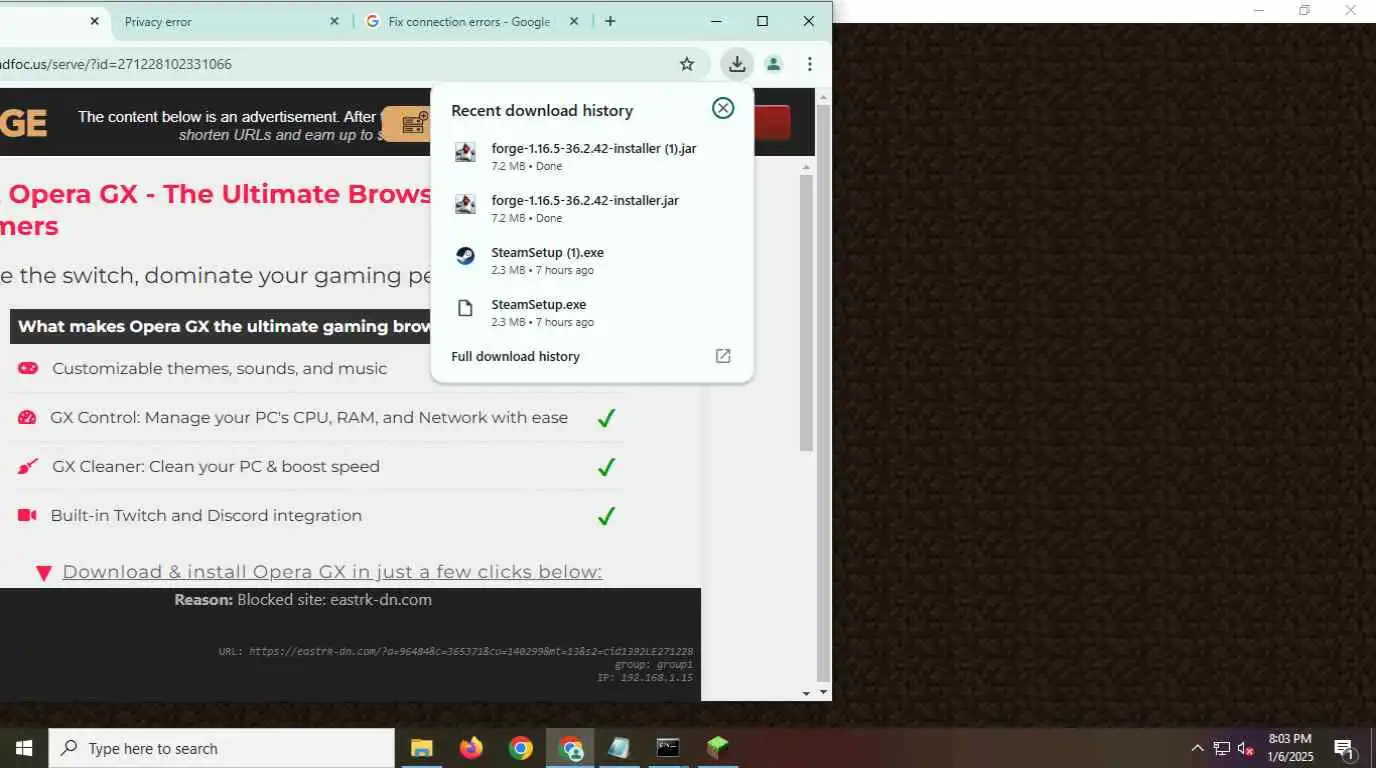Open the Chrome three-dot menu
The width and height of the screenshot is (1376, 768).
click(809, 64)
